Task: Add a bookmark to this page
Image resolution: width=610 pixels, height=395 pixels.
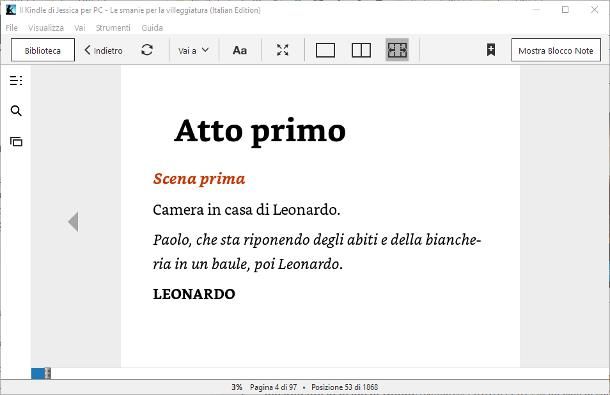Action: coord(491,50)
